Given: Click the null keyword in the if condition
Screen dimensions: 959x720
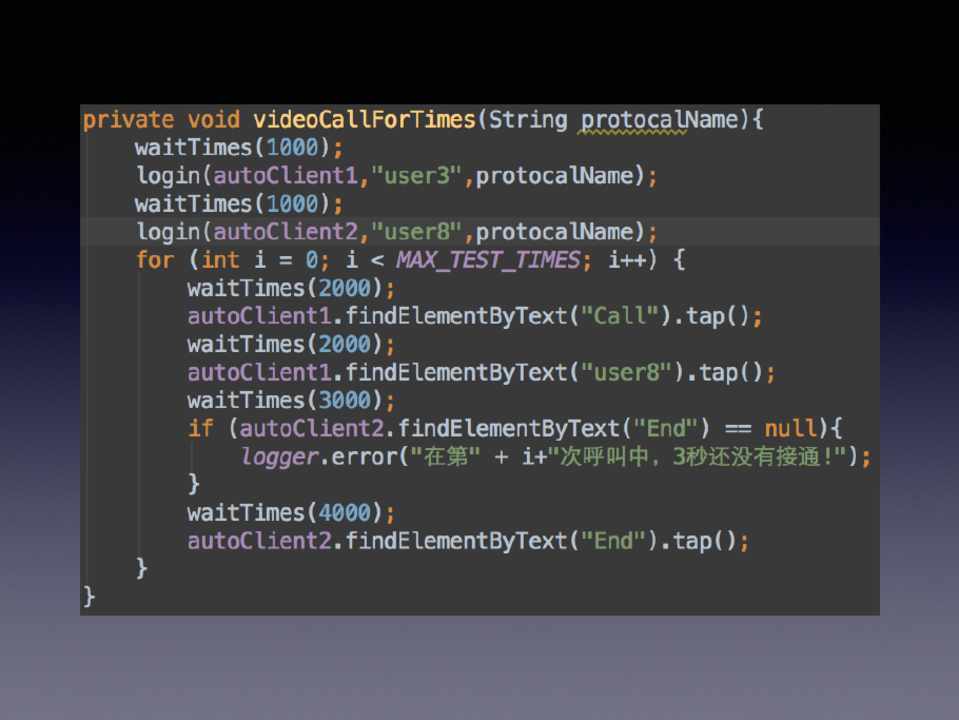Looking at the screenshot, I should (791, 428).
